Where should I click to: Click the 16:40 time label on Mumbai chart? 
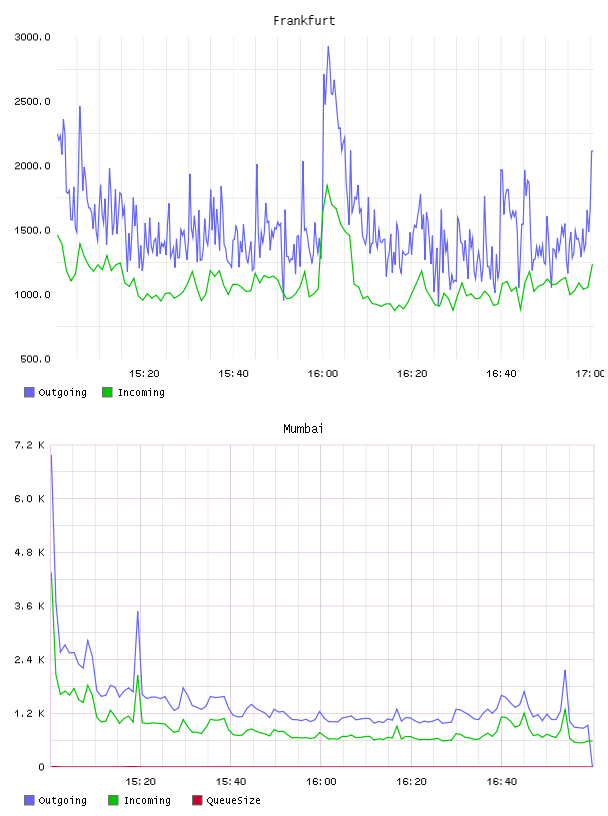tap(501, 782)
